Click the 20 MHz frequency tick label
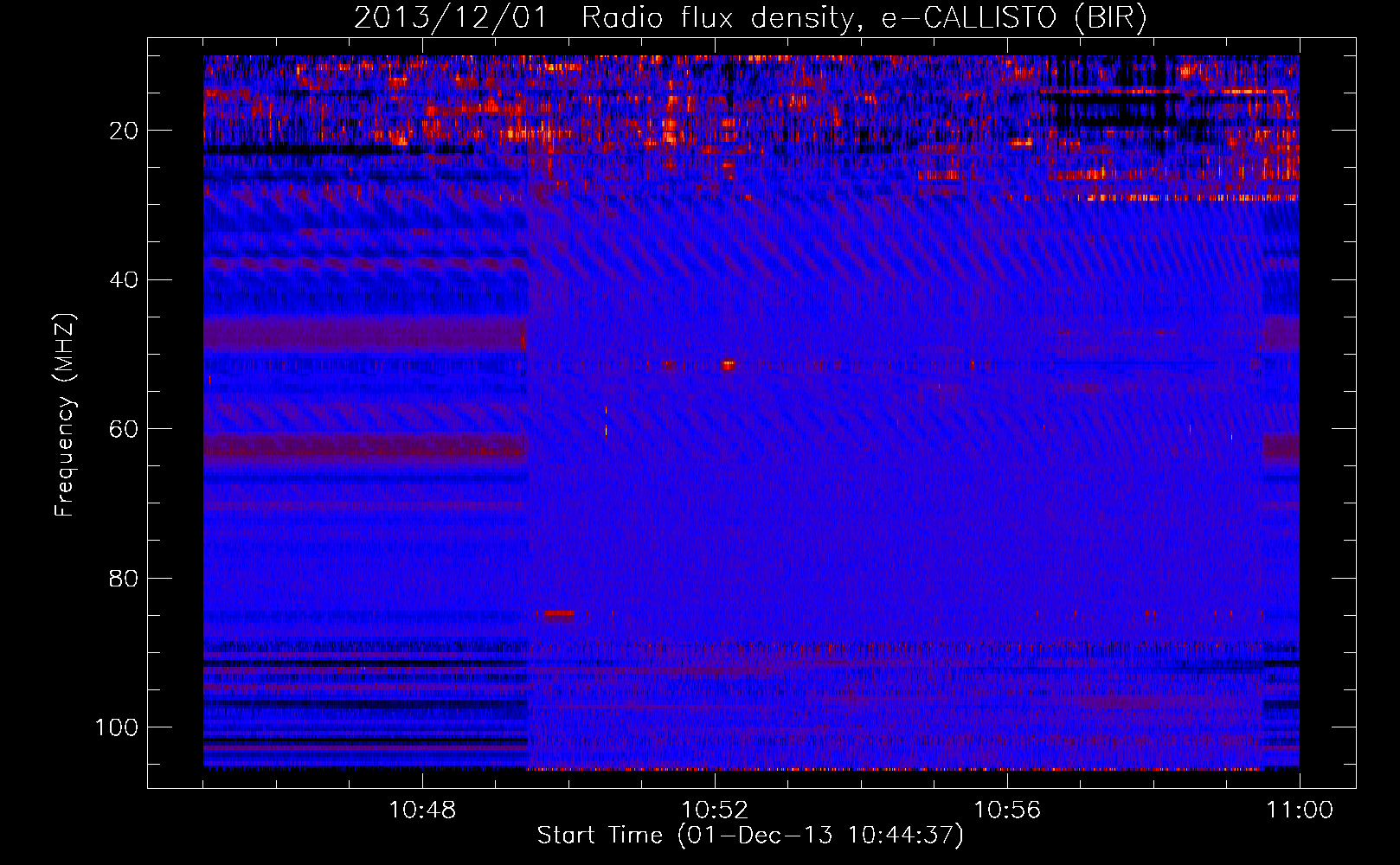This screenshot has height=865, width=1400. (125, 131)
